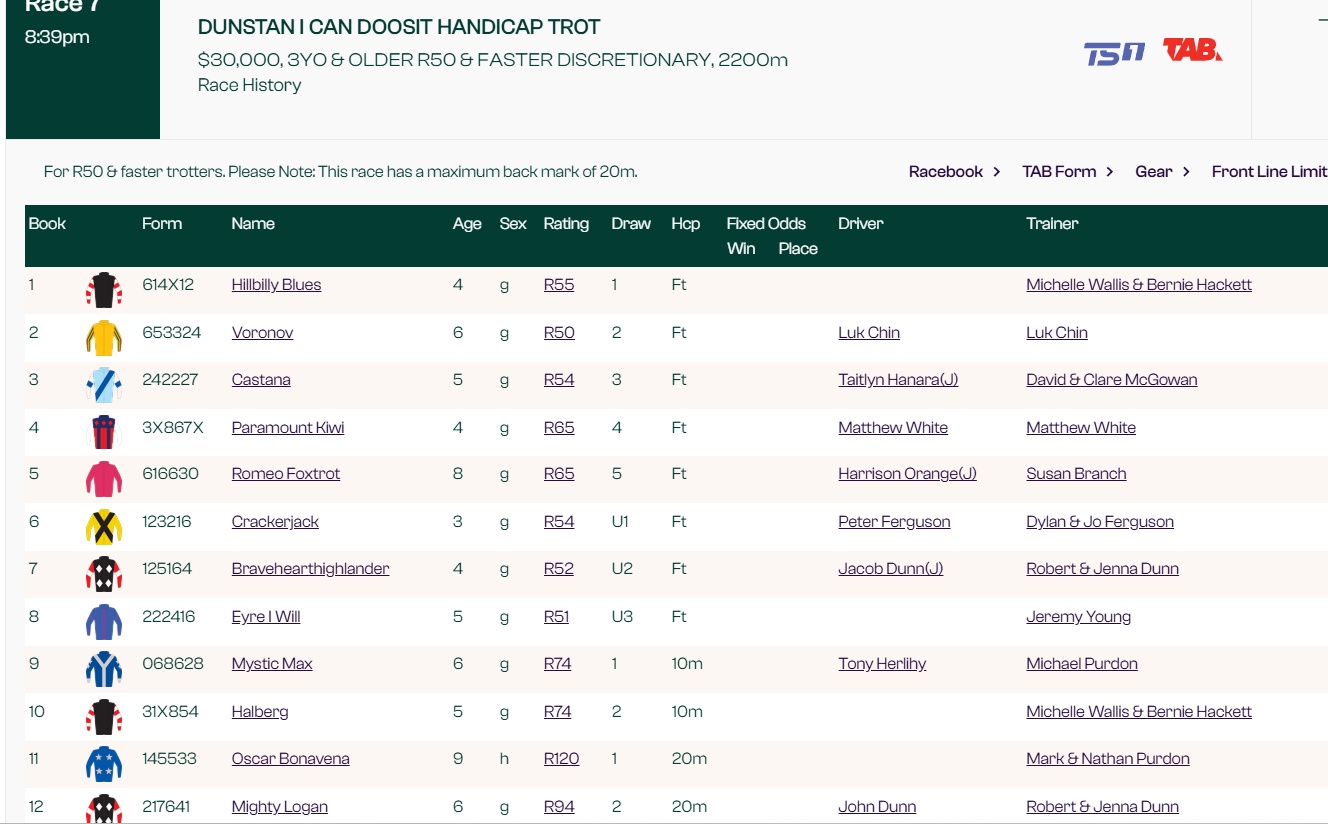Click Oscar Bonavena's R120 rating link

point(561,759)
